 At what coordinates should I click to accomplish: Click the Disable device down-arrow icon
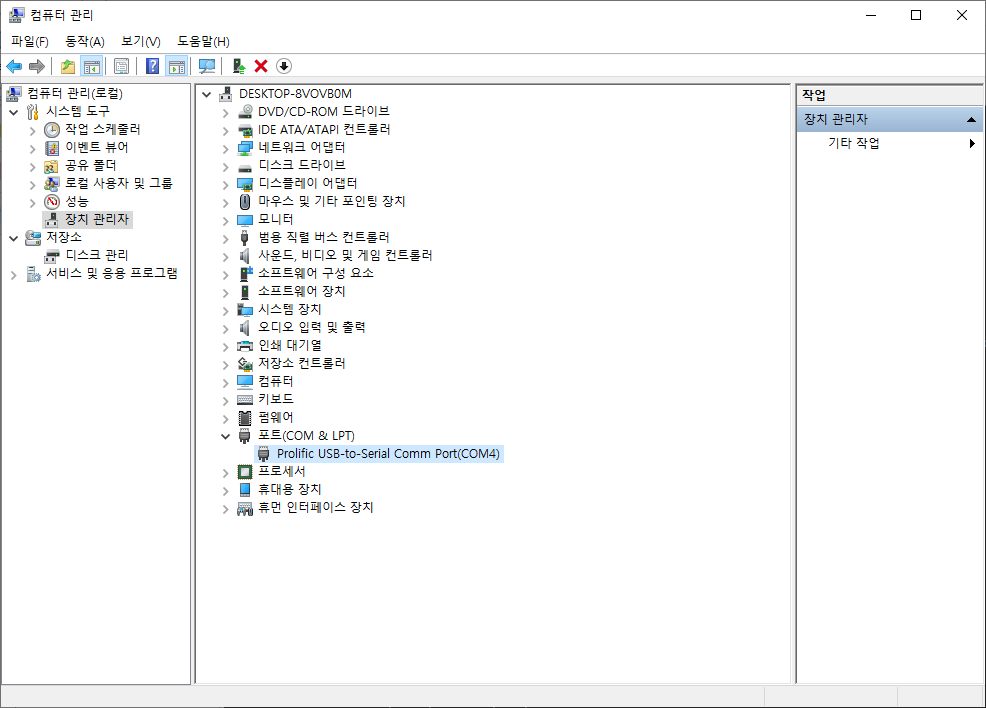click(284, 66)
